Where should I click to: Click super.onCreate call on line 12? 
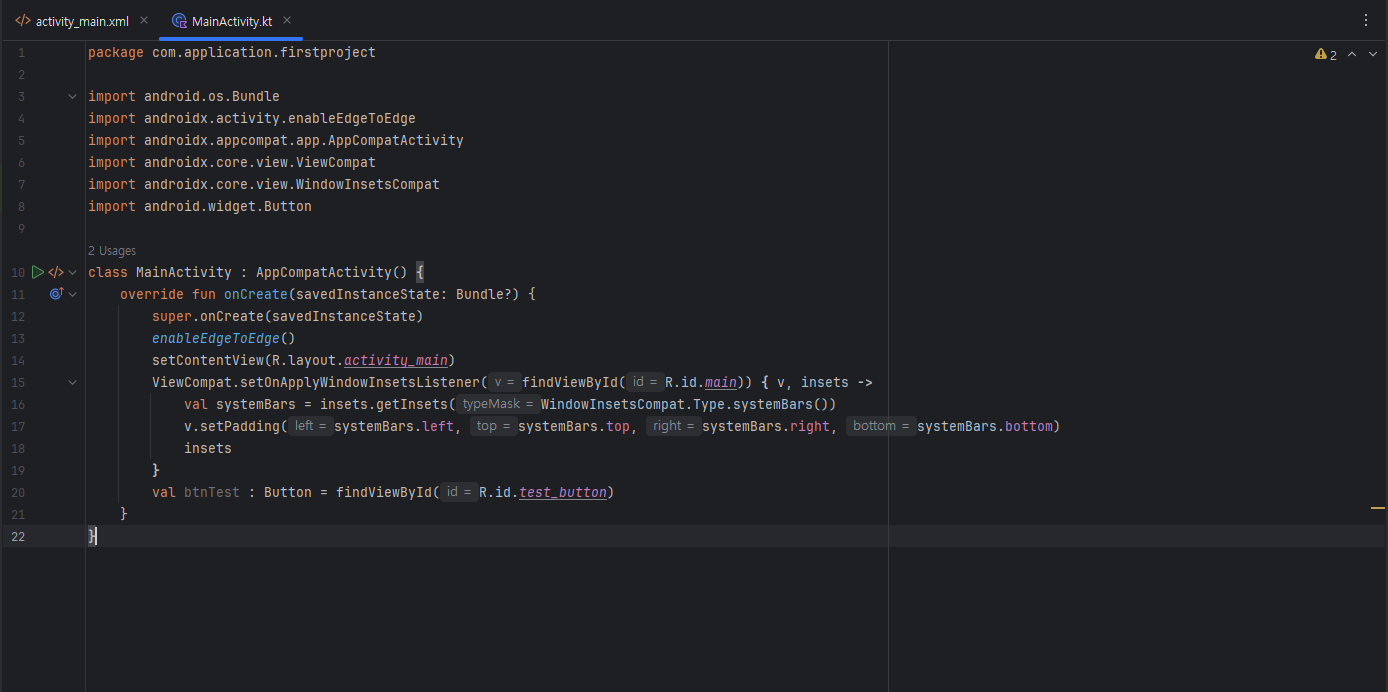click(x=288, y=316)
